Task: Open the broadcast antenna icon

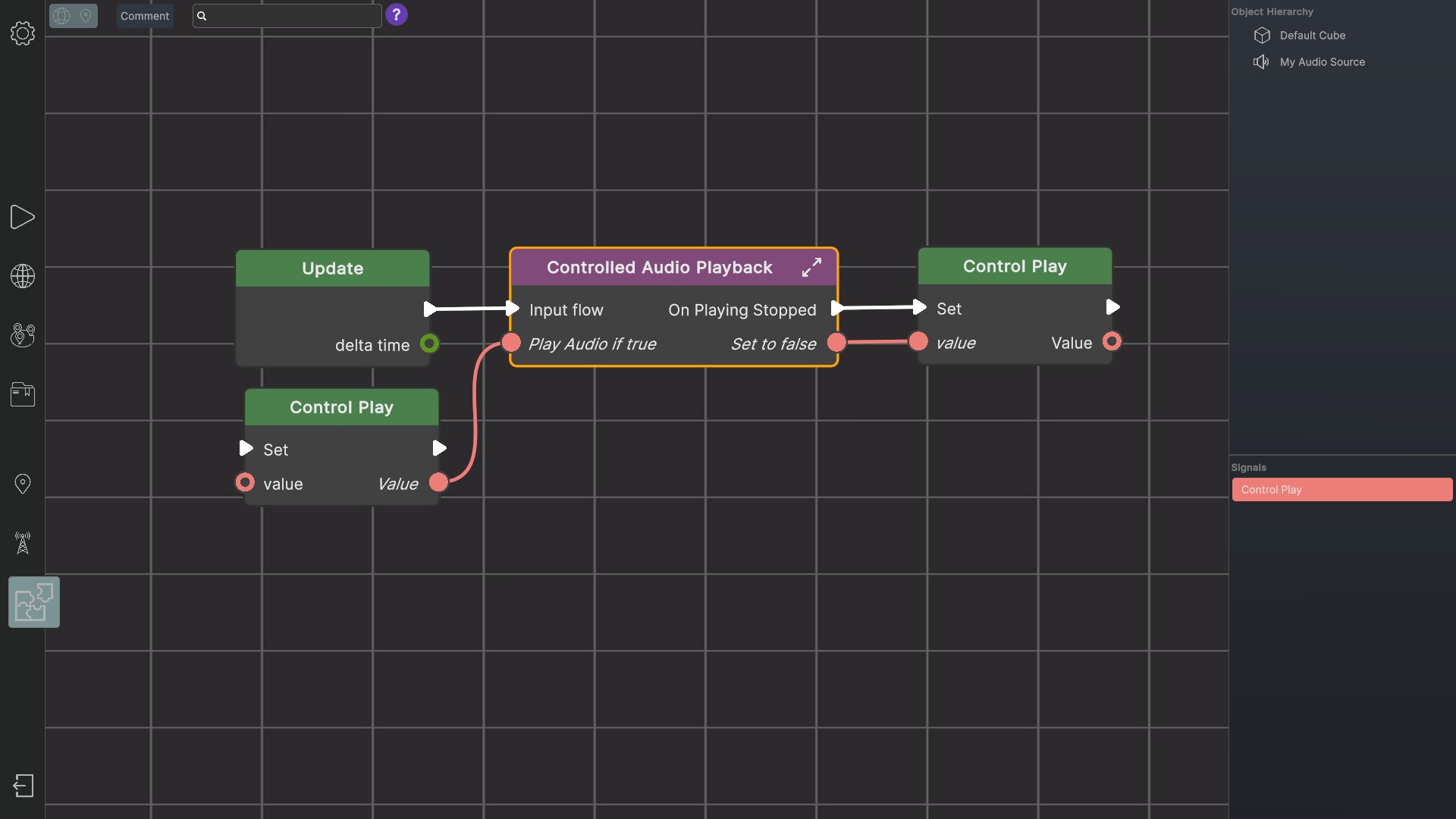Action: (x=23, y=543)
